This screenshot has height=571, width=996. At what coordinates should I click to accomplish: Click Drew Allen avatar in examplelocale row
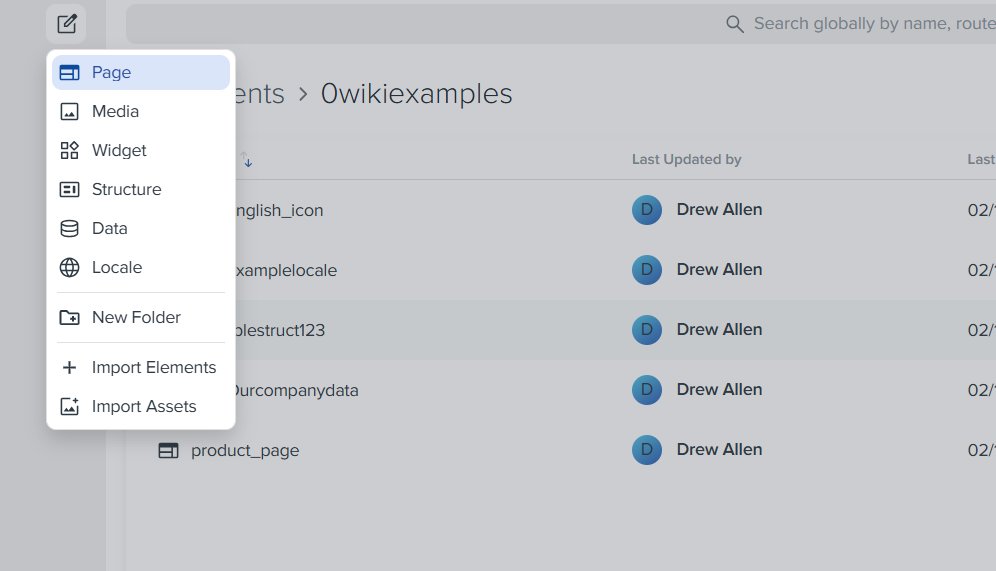(x=647, y=270)
